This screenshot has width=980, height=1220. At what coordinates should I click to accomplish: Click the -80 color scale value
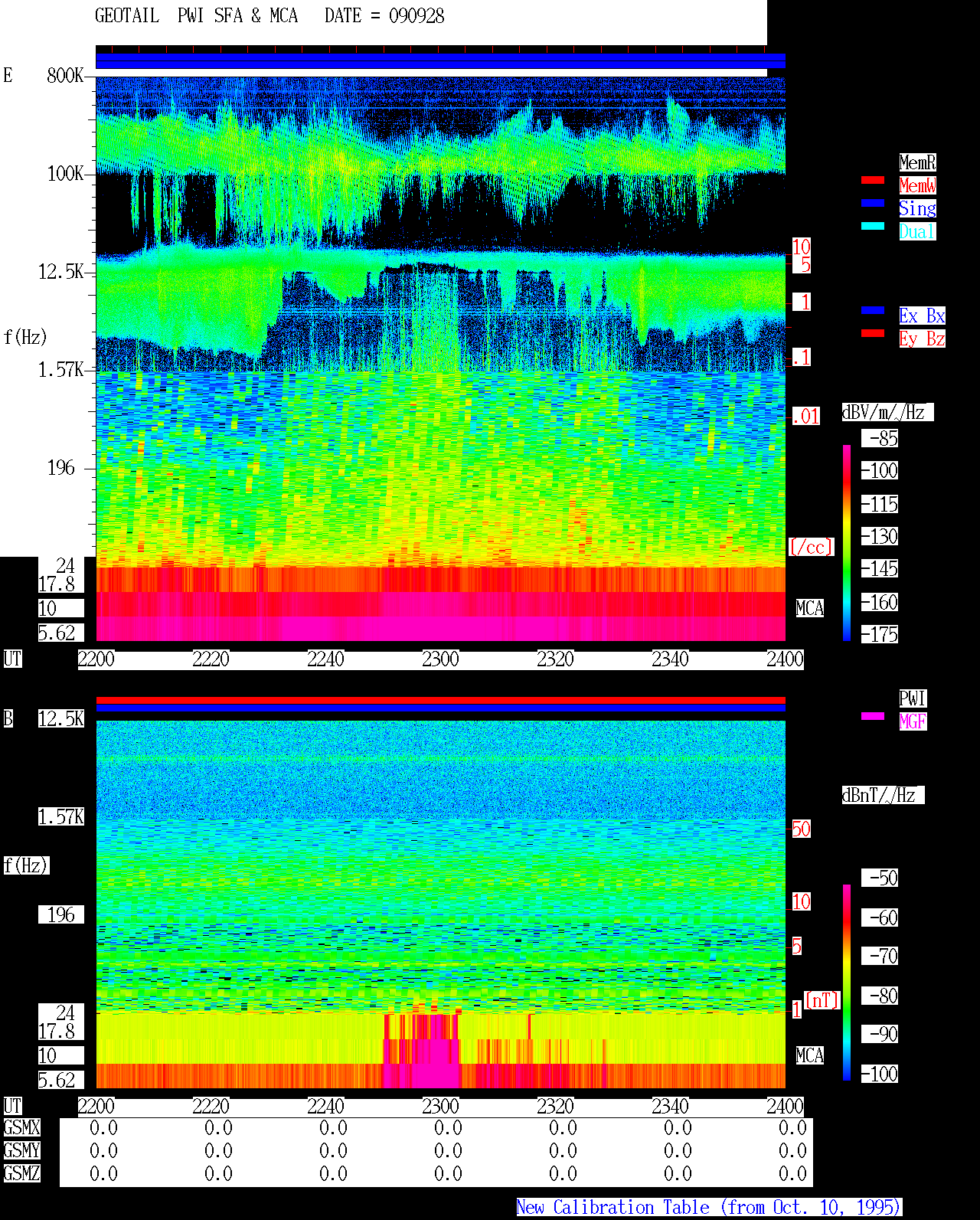click(x=880, y=996)
